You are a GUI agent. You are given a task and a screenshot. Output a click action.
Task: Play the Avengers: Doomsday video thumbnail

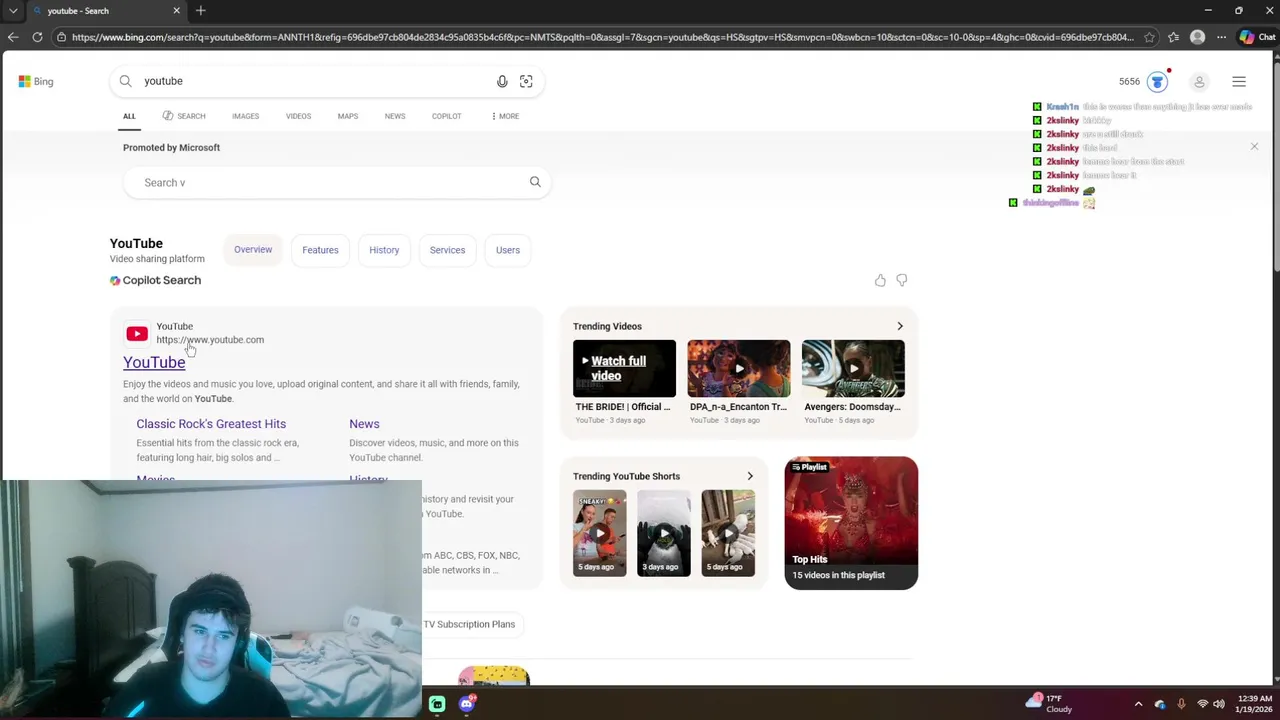point(853,368)
